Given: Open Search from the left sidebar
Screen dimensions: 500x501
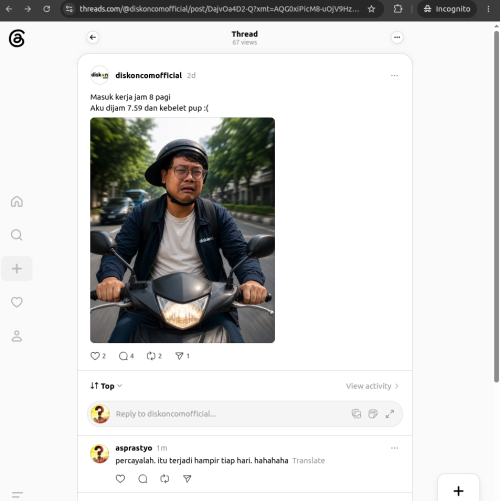Looking at the screenshot, I should click(17, 235).
